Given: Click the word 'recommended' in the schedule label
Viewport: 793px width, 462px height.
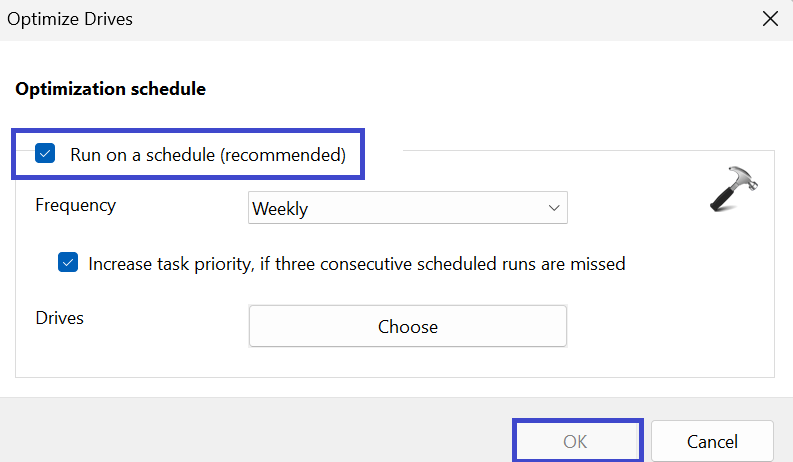Looking at the screenshot, I should click(x=283, y=155).
